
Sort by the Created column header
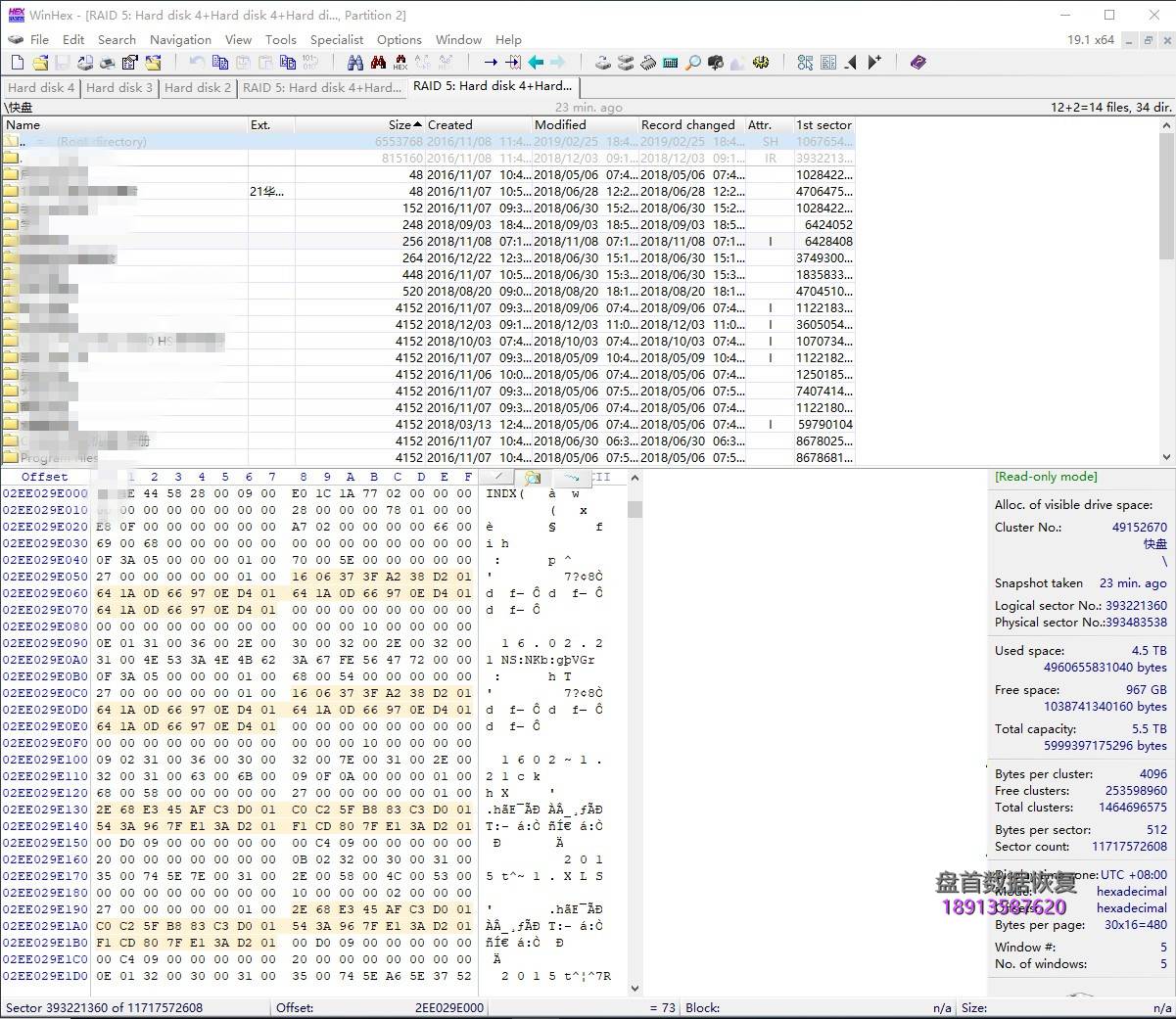tap(478, 125)
